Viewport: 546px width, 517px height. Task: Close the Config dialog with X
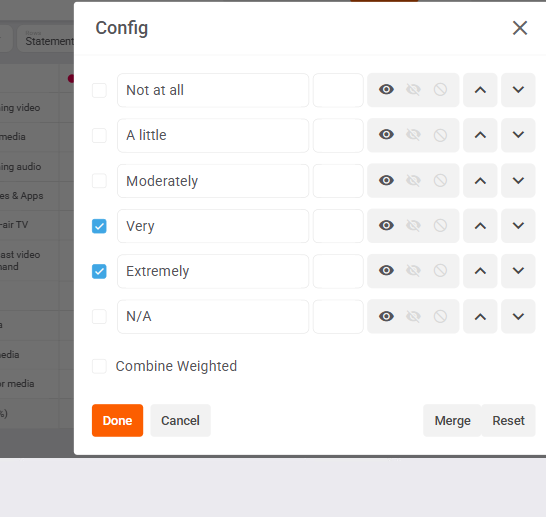click(x=520, y=28)
